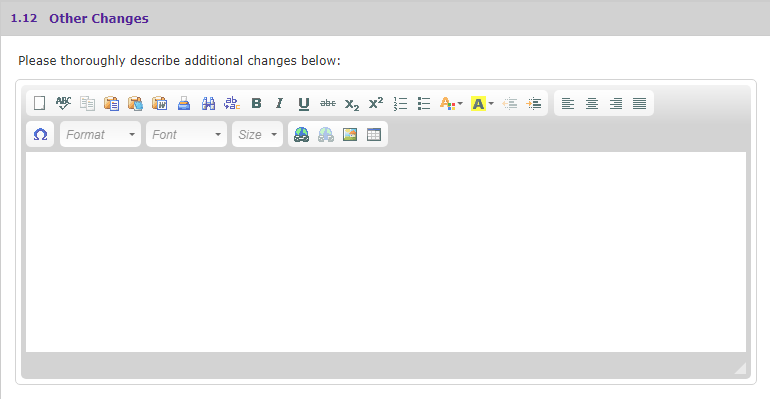The image size is (770, 399).
Task: Open the Size dropdown
Action: click(257, 134)
